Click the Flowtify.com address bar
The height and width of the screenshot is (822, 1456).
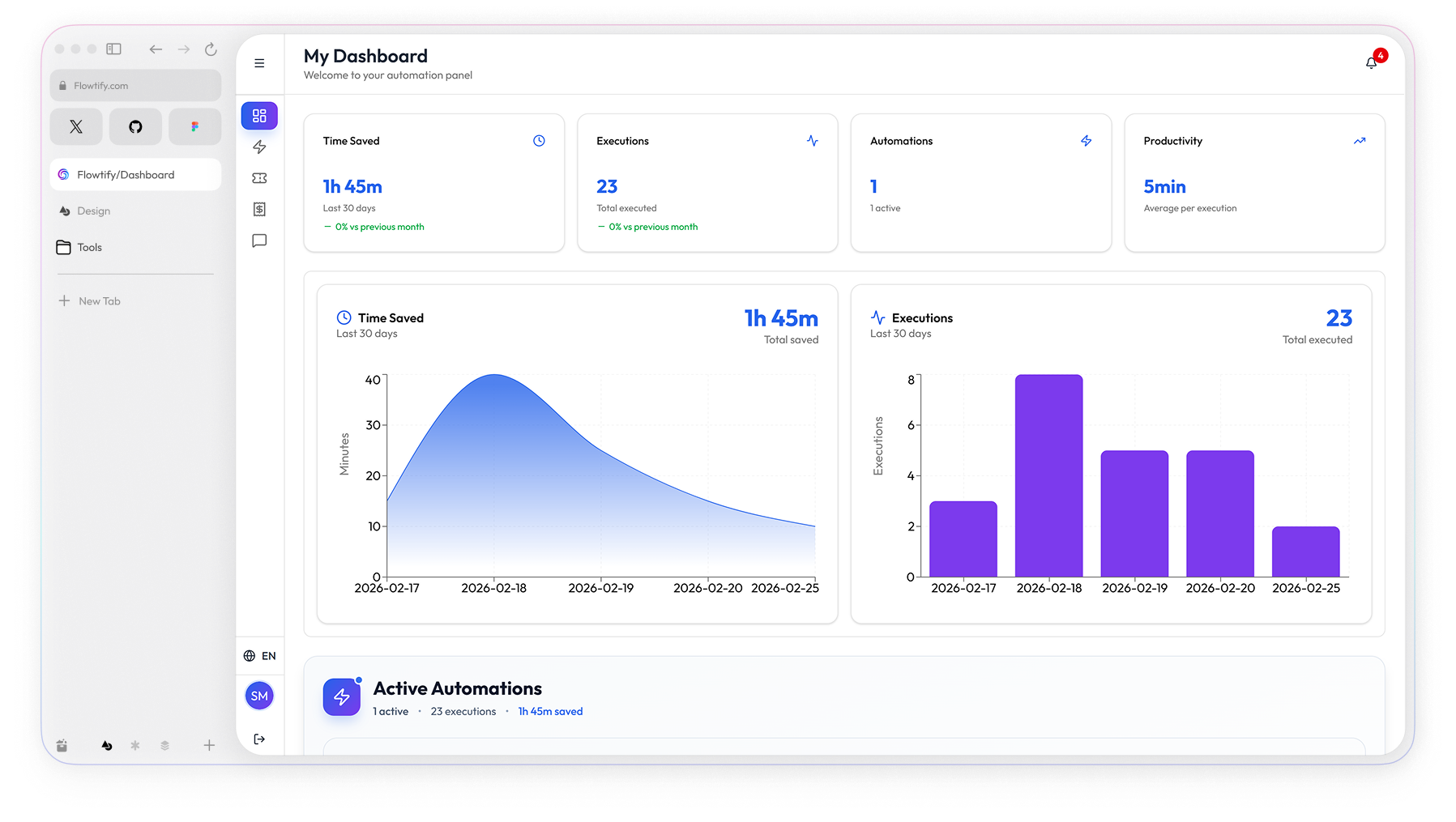coord(134,85)
